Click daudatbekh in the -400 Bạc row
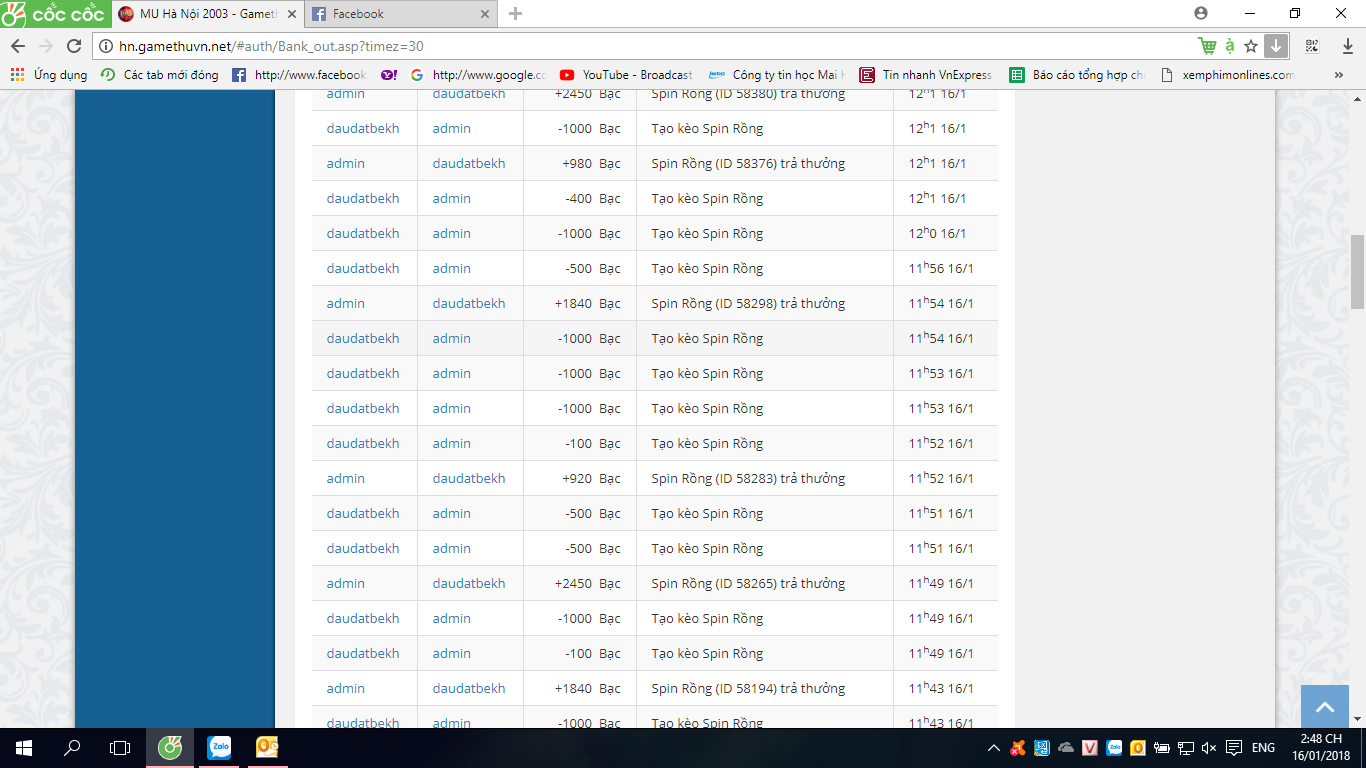 click(x=362, y=198)
